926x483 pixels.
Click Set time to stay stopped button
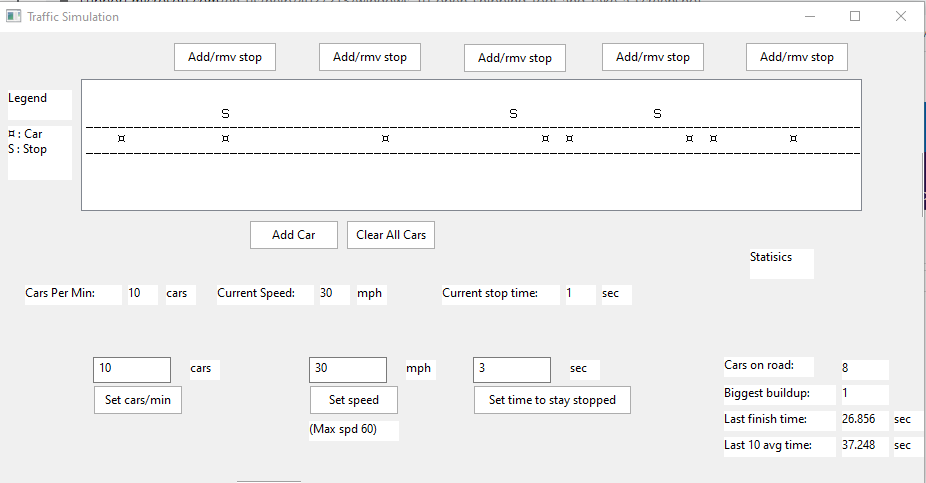pos(552,400)
